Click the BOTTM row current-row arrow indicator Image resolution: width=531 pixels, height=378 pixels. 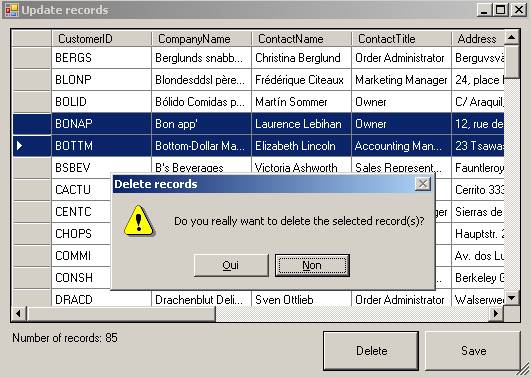click(20, 146)
